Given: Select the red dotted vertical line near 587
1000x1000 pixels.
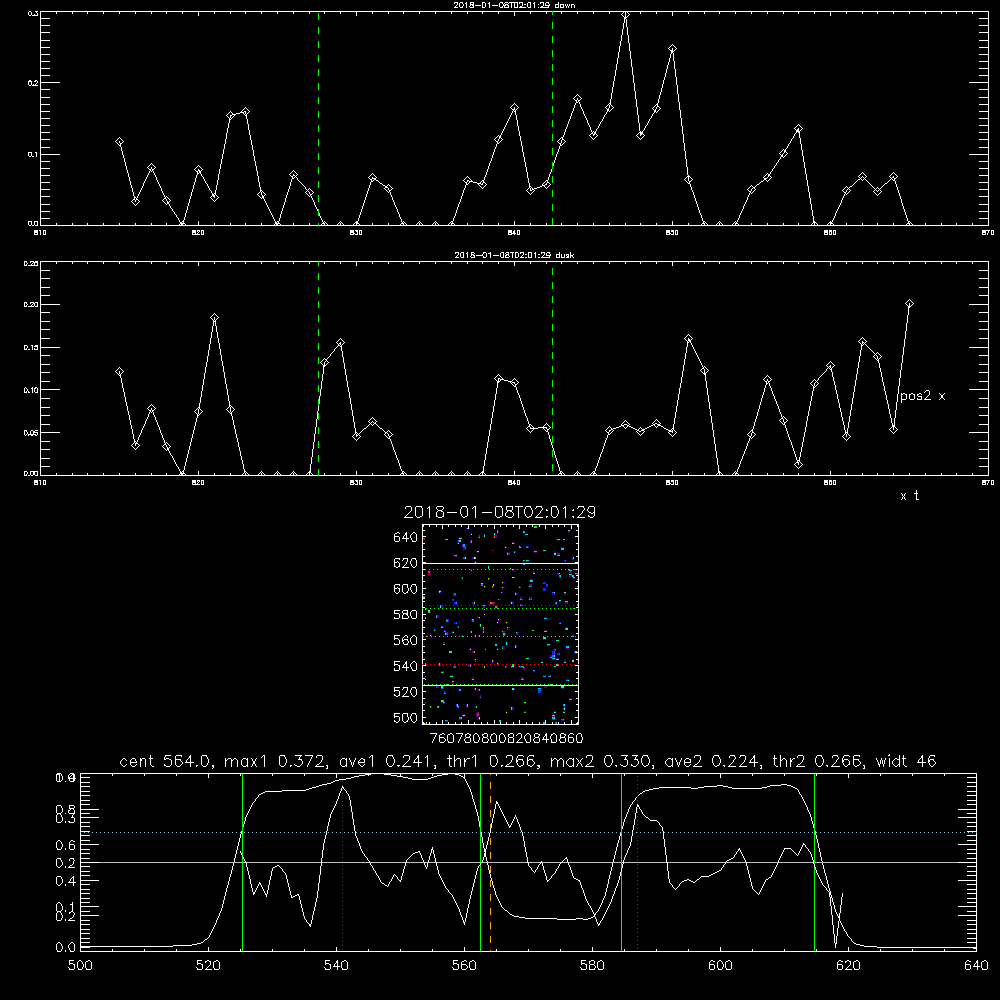Looking at the screenshot, I should tap(638, 861).
